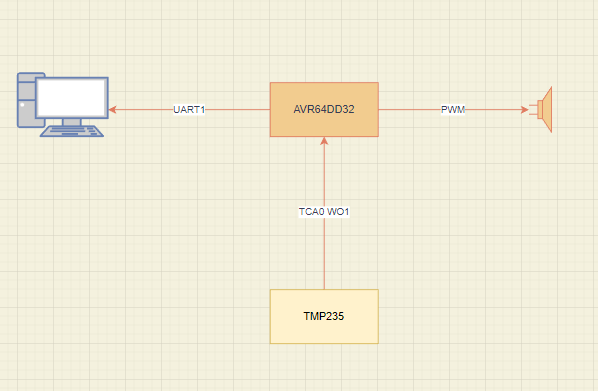This screenshot has height=391, width=598.
Task: Click the UART1 connector label
Action: (x=189, y=110)
